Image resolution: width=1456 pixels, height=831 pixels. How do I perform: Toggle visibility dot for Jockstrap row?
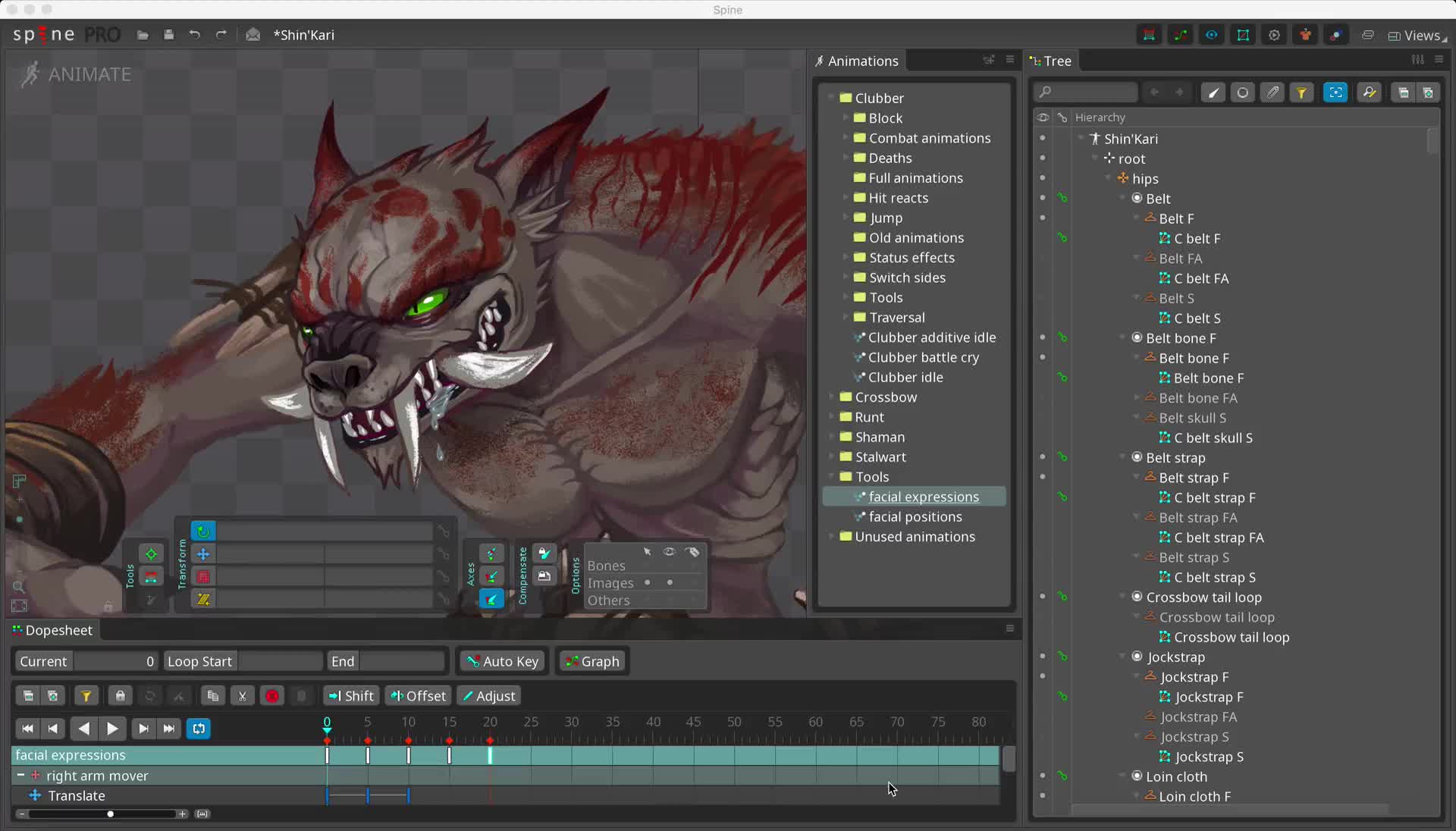click(x=1043, y=657)
